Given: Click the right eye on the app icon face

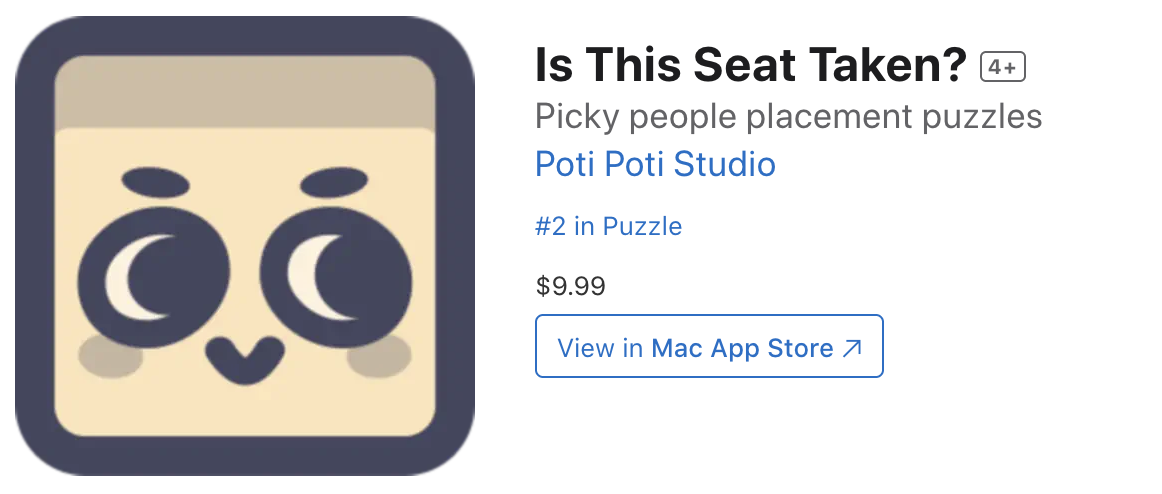Looking at the screenshot, I should [x=335, y=273].
